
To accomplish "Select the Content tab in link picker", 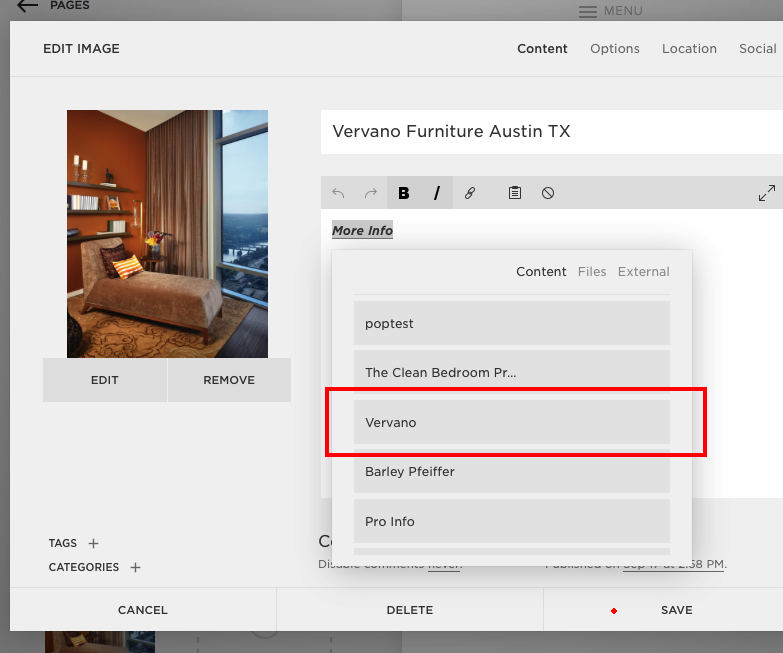I will [x=541, y=272].
